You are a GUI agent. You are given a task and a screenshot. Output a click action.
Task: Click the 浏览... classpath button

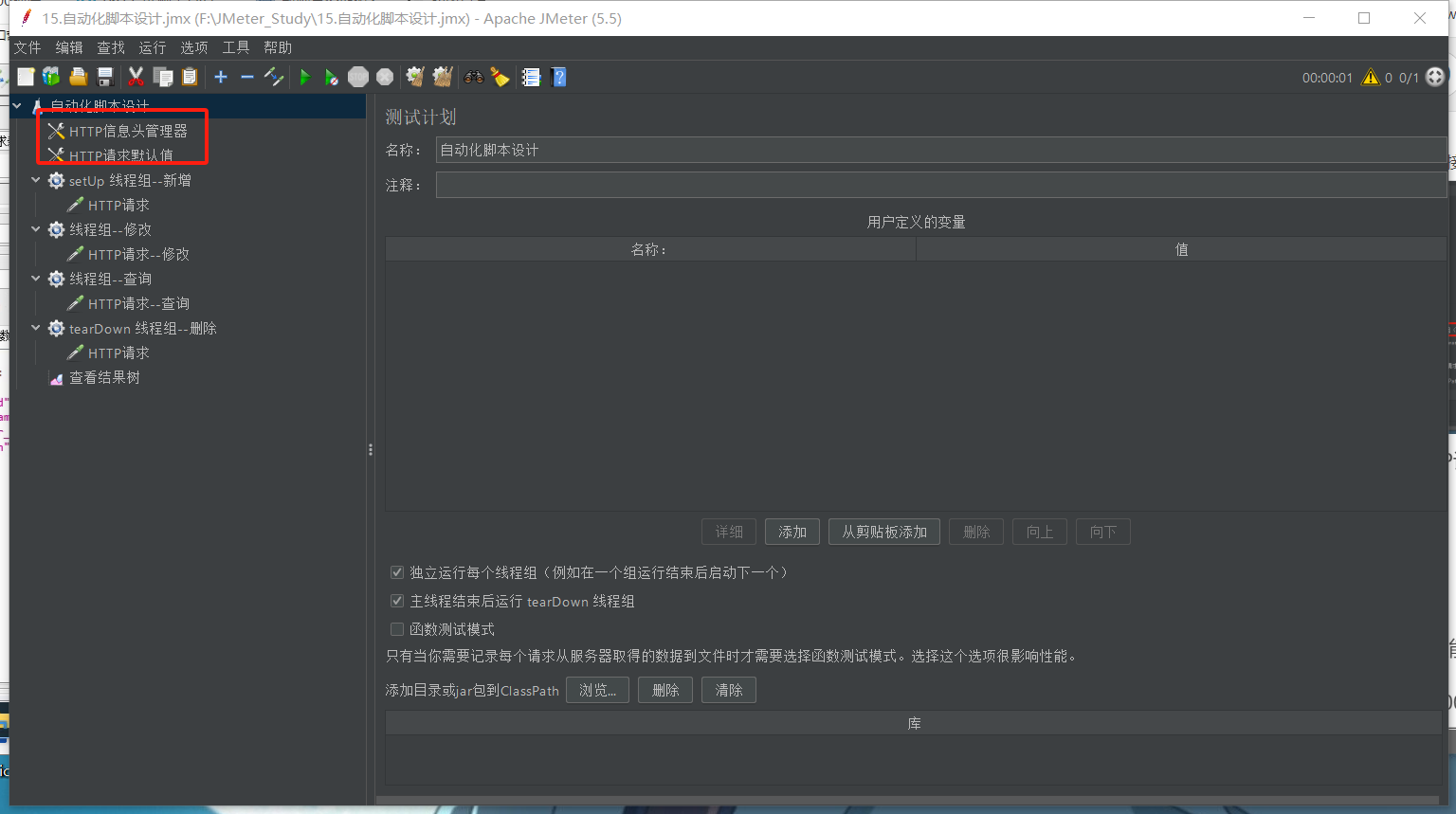(x=597, y=690)
